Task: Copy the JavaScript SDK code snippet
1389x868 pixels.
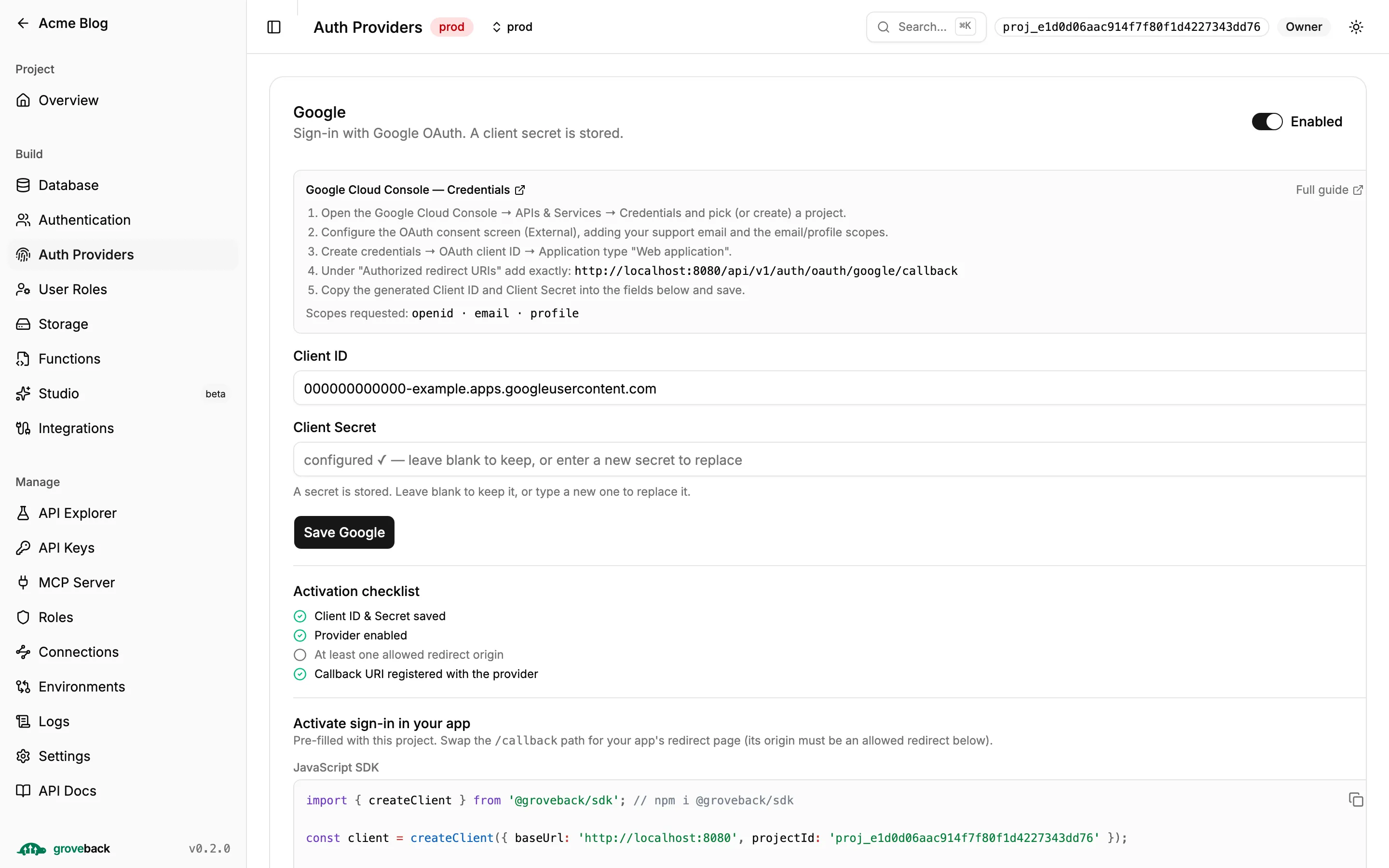Action: pyautogui.click(x=1356, y=800)
